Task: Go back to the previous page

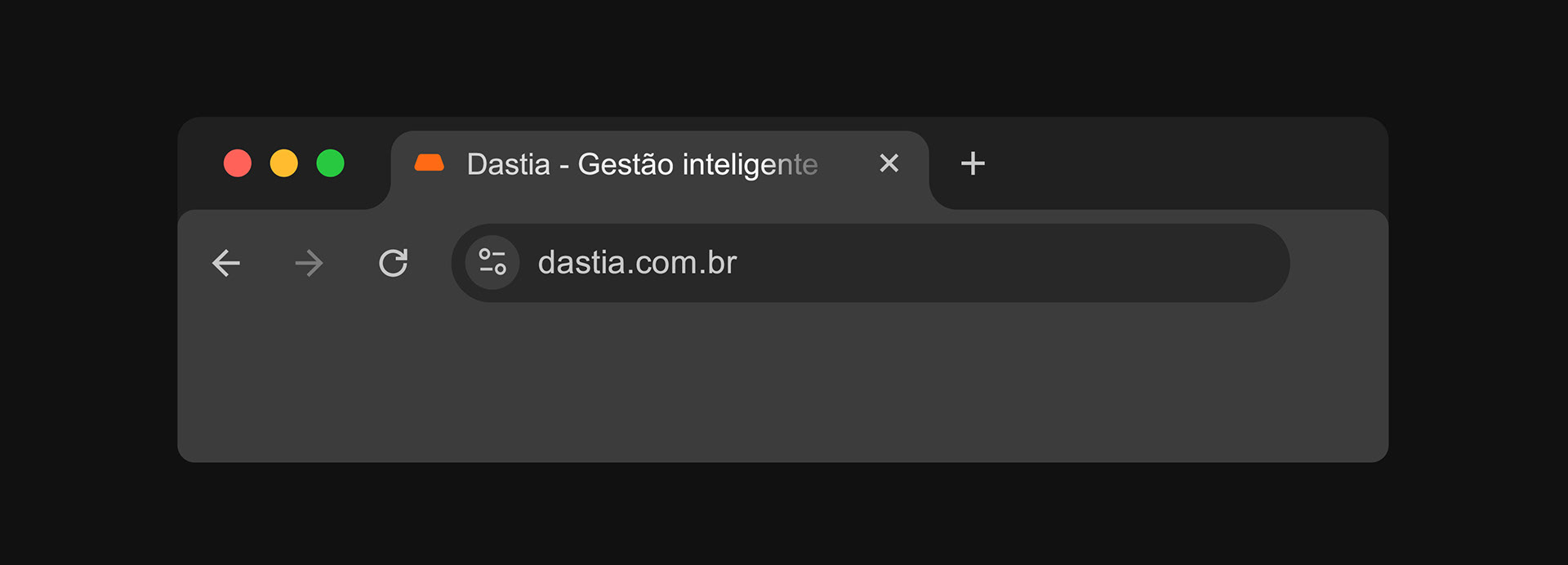Action: click(x=226, y=263)
